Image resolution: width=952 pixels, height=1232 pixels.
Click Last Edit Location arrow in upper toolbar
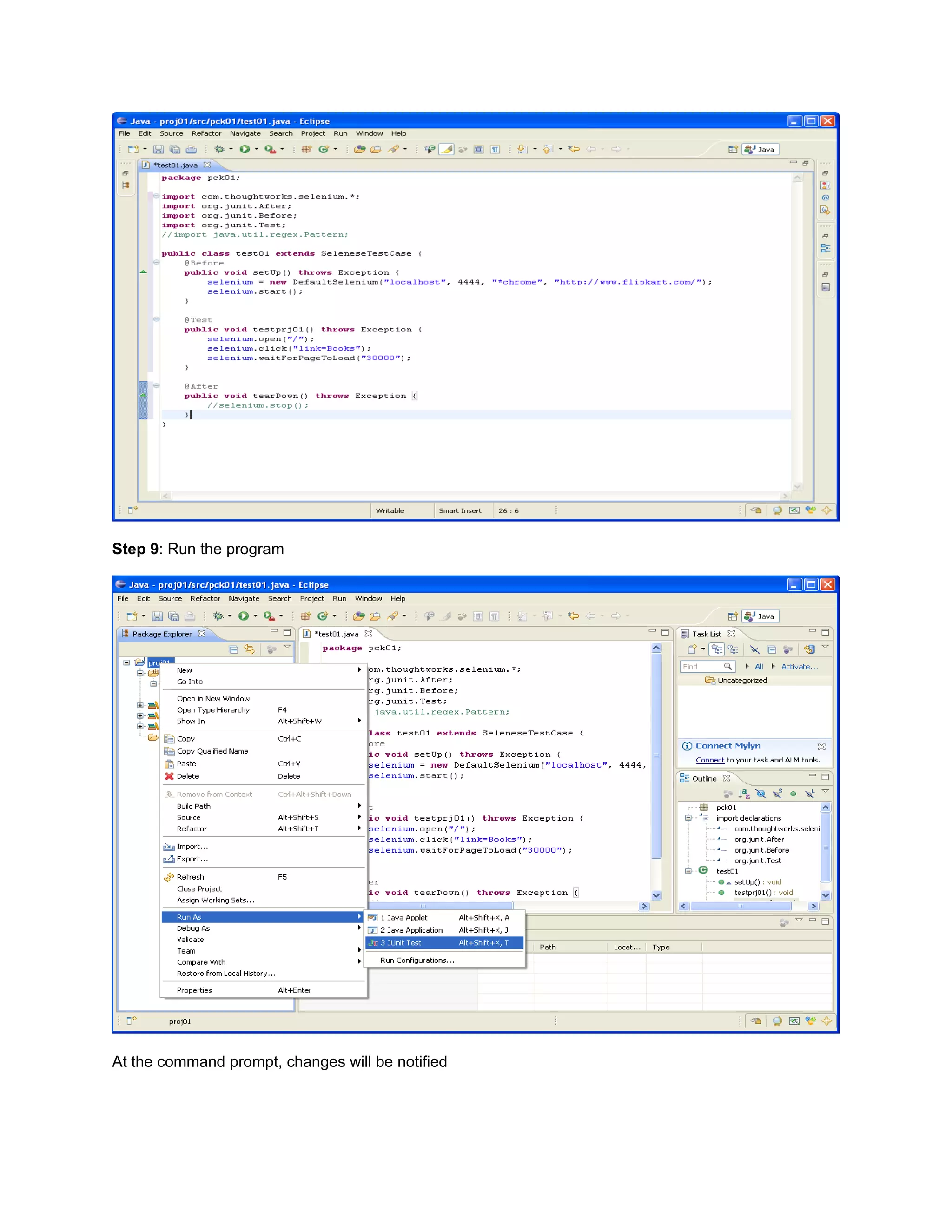[574, 150]
